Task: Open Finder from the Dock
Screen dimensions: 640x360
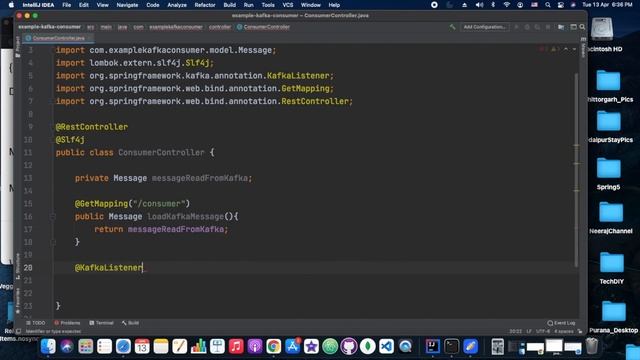Action: (x=48, y=347)
